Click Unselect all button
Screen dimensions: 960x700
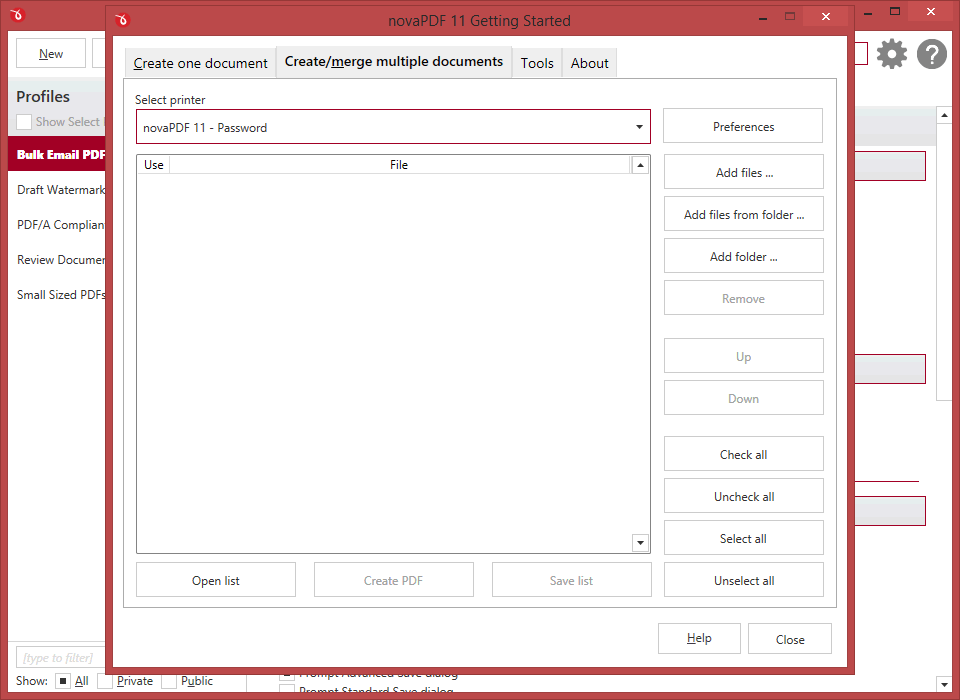point(743,580)
